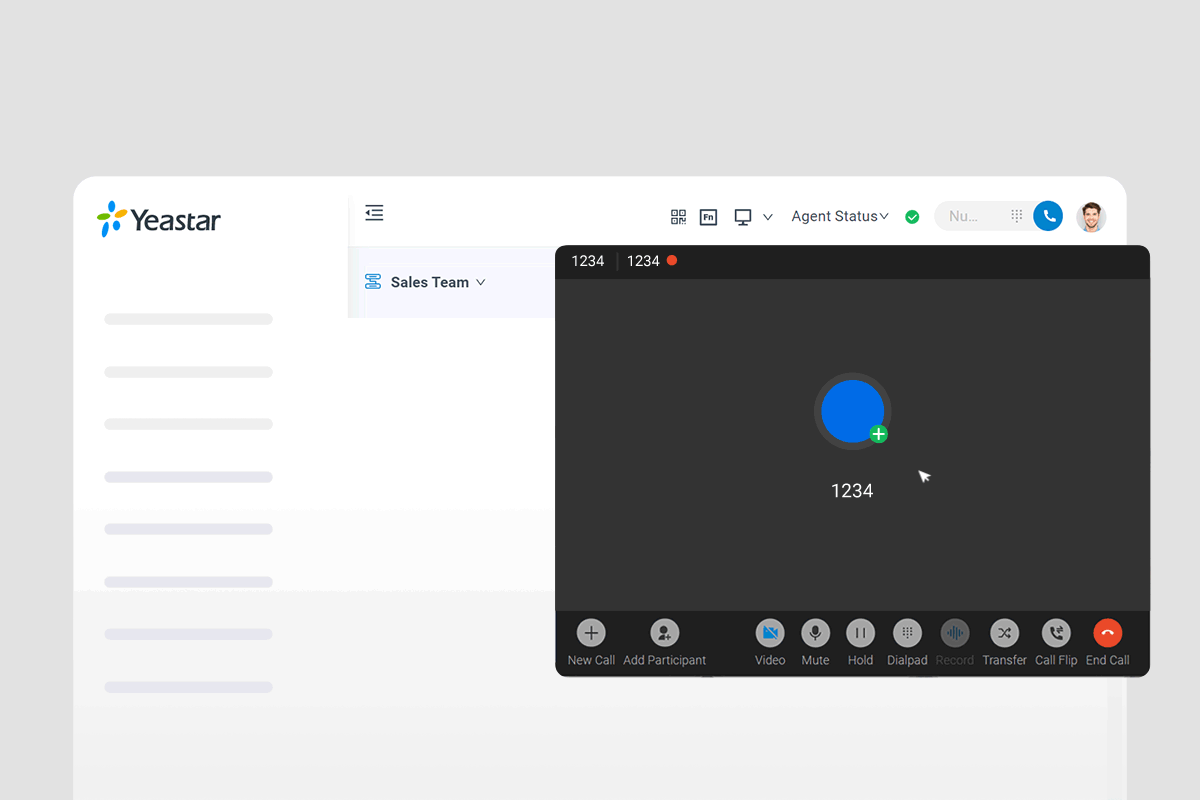This screenshot has width=1200, height=800.
Task: Click the Sales Team queue icon
Action: click(x=373, y=282)
